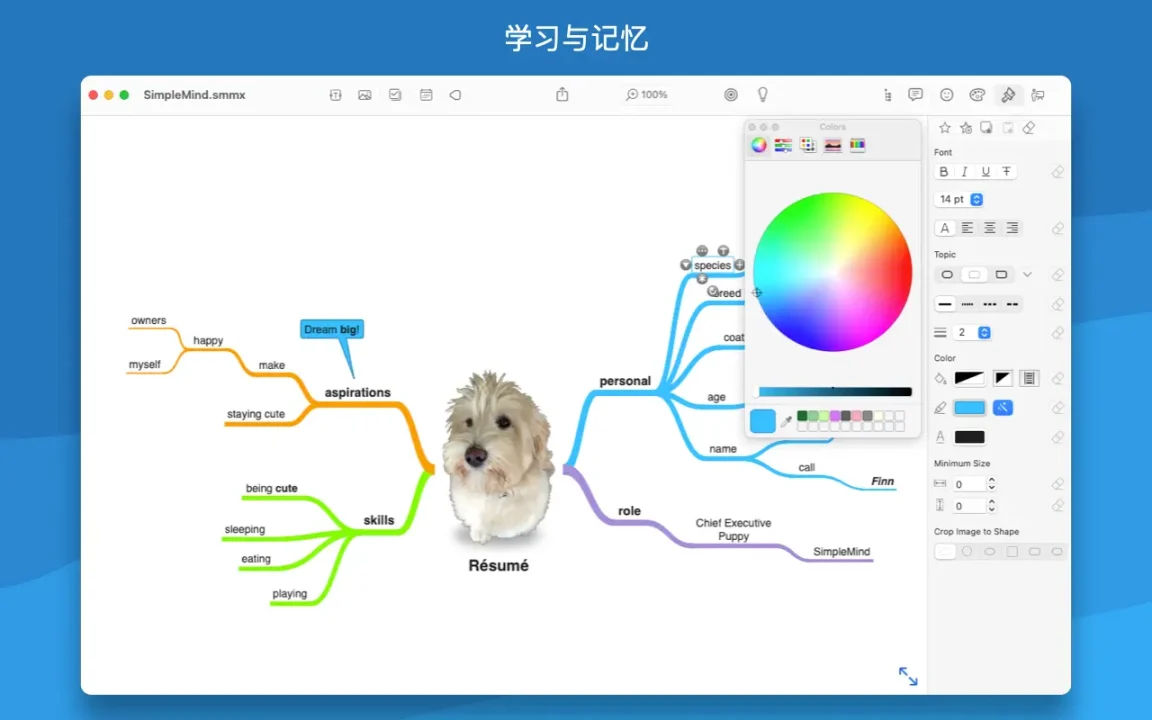Click the eyedropper in Colors panel
This screenshot has height=720, width=1152.
coord(786,422)
